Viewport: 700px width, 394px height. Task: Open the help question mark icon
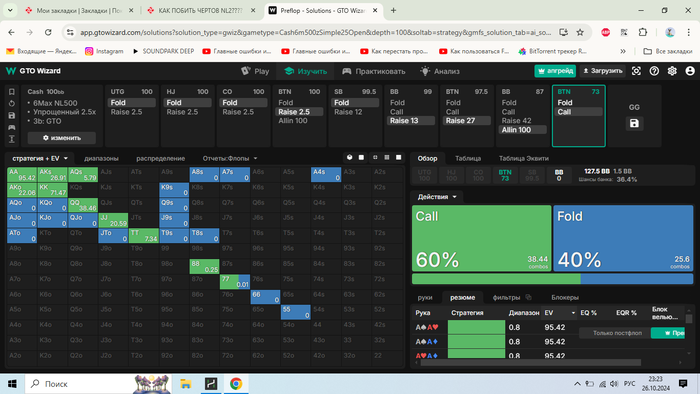pos(654,71)
